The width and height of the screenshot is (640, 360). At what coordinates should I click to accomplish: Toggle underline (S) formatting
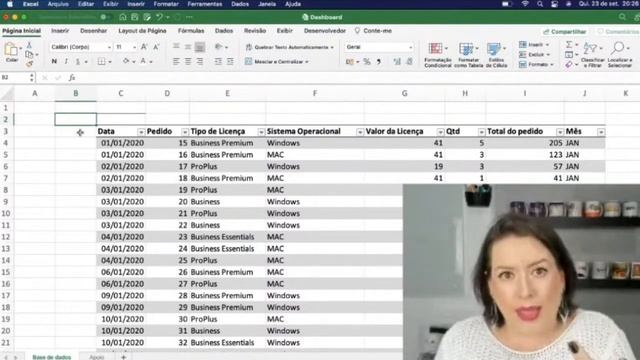click(x=78, y=62)
